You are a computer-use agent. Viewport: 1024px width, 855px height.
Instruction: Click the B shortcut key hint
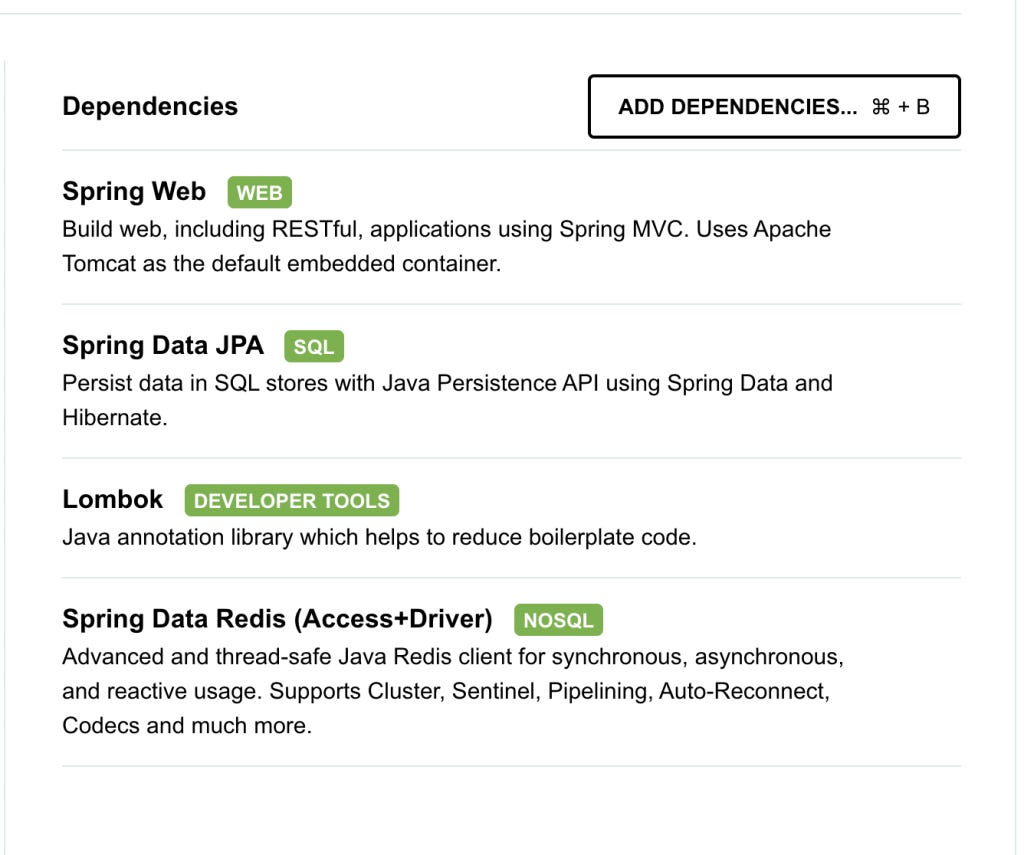point(922,107)
